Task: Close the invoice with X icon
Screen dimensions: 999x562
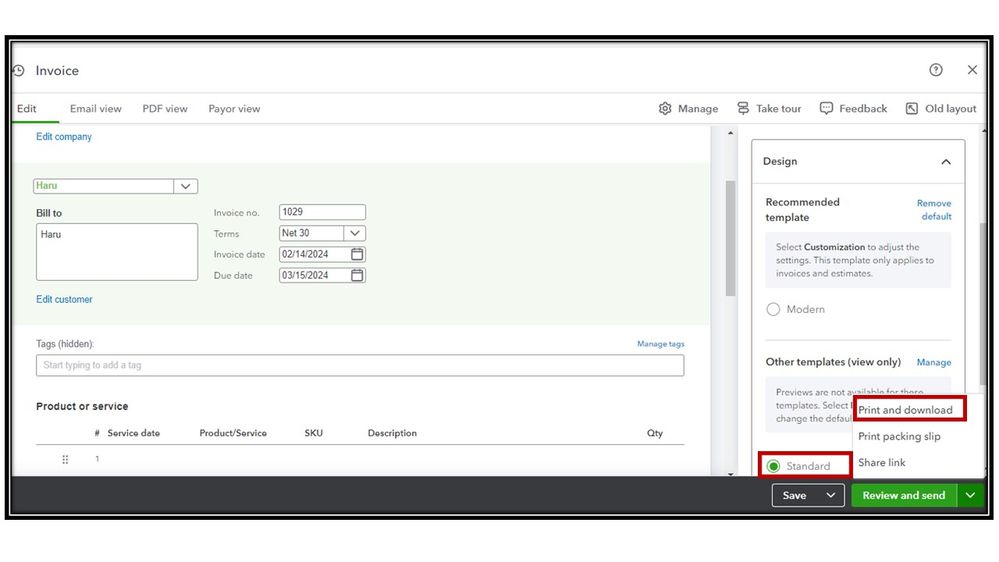Action: point(972,70)
